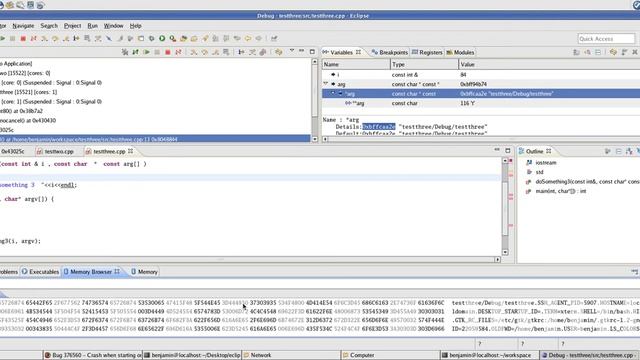Collapse the arg variable node
The image size is (640, 360).
(326, 84)
